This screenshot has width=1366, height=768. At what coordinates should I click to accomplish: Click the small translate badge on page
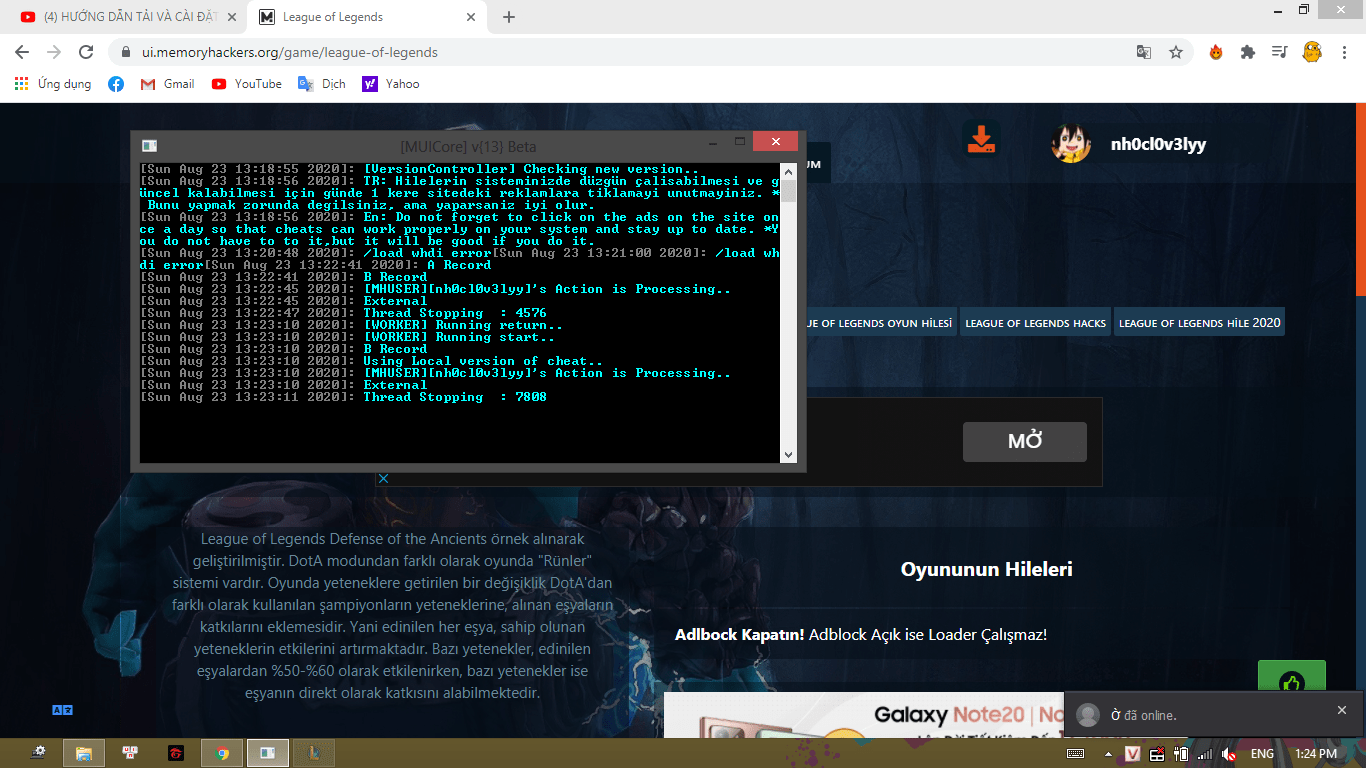pyautogui.click(x=62, y=710)
